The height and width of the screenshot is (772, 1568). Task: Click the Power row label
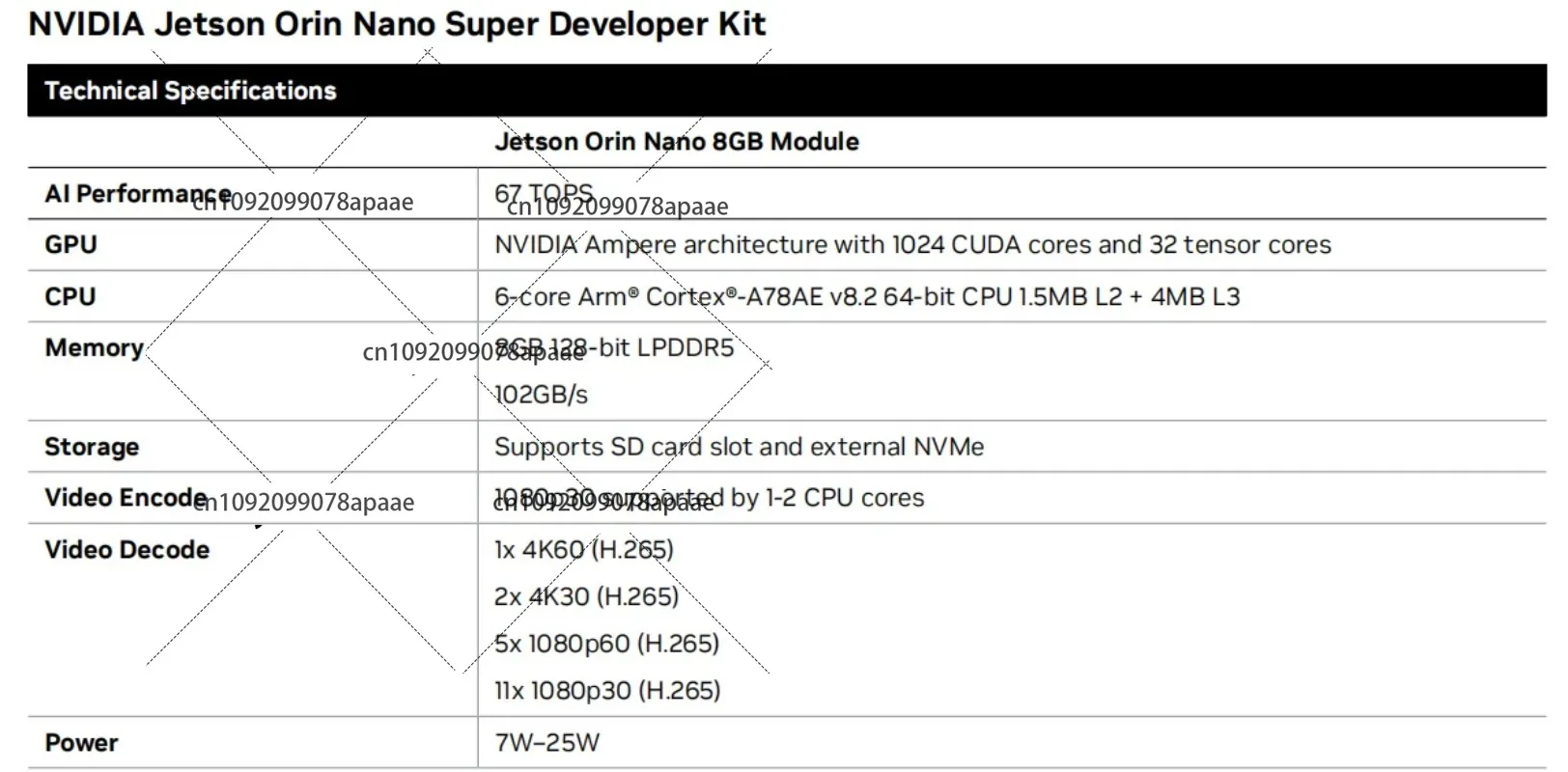[81, 743]
